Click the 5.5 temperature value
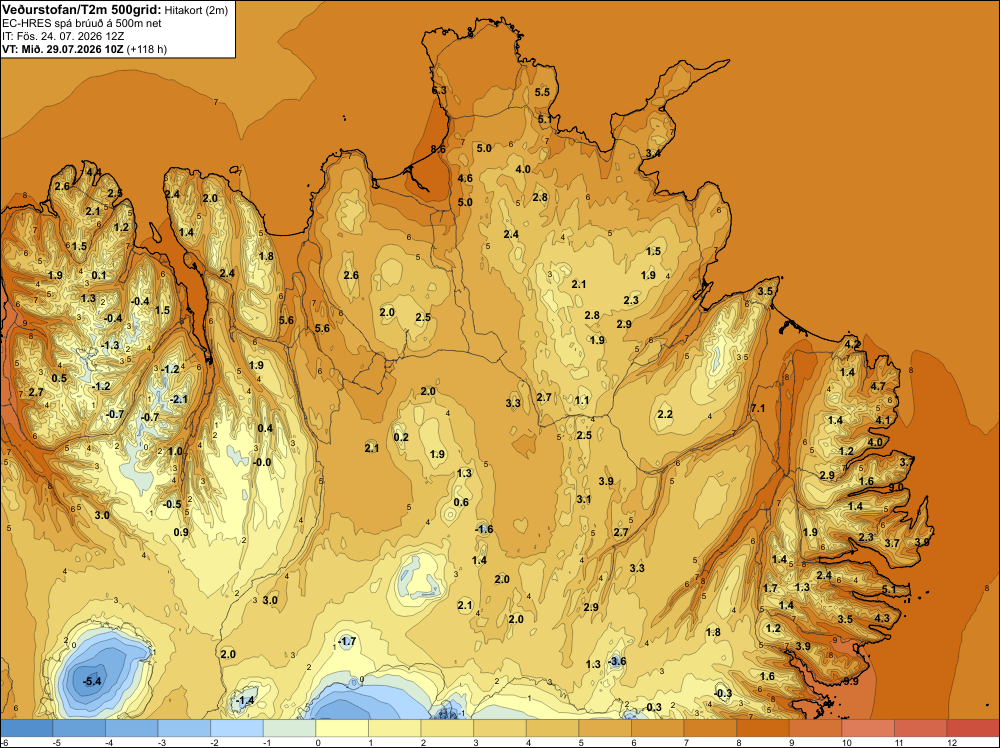 click(x=542, y=92)
